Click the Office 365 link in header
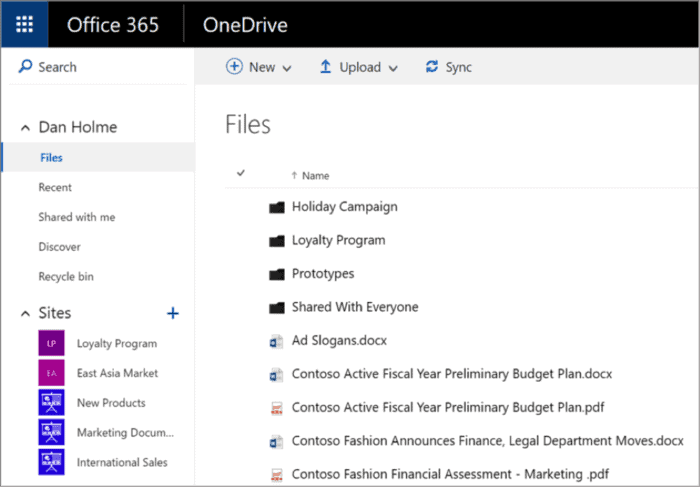 click(x=113, y=25)
